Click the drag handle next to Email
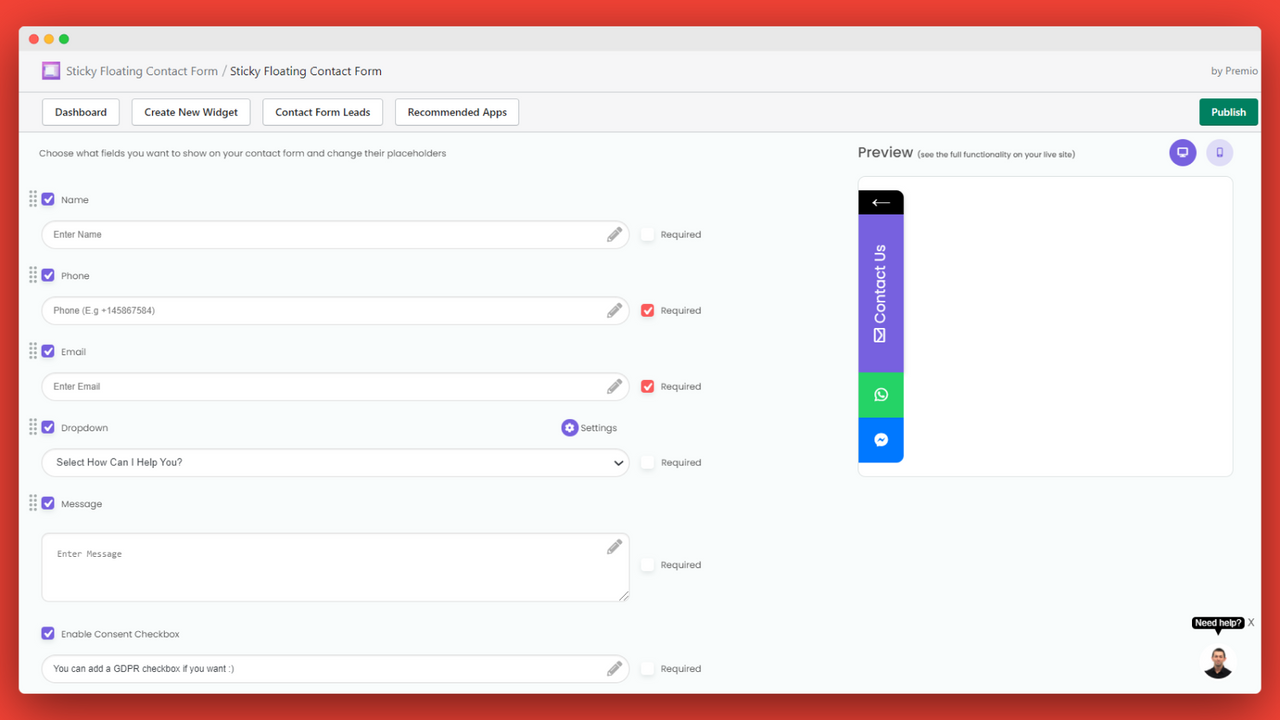The image size is (1280, 720). [x=32, y=351]
